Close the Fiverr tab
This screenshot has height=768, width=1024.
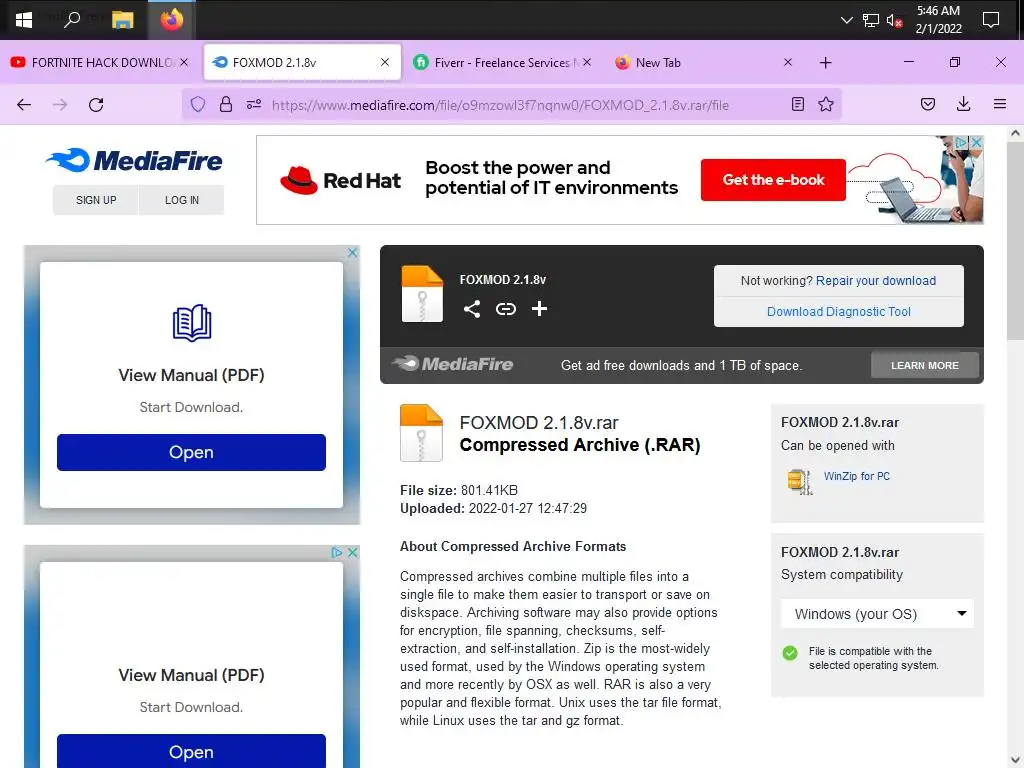(x=586, y=62)
